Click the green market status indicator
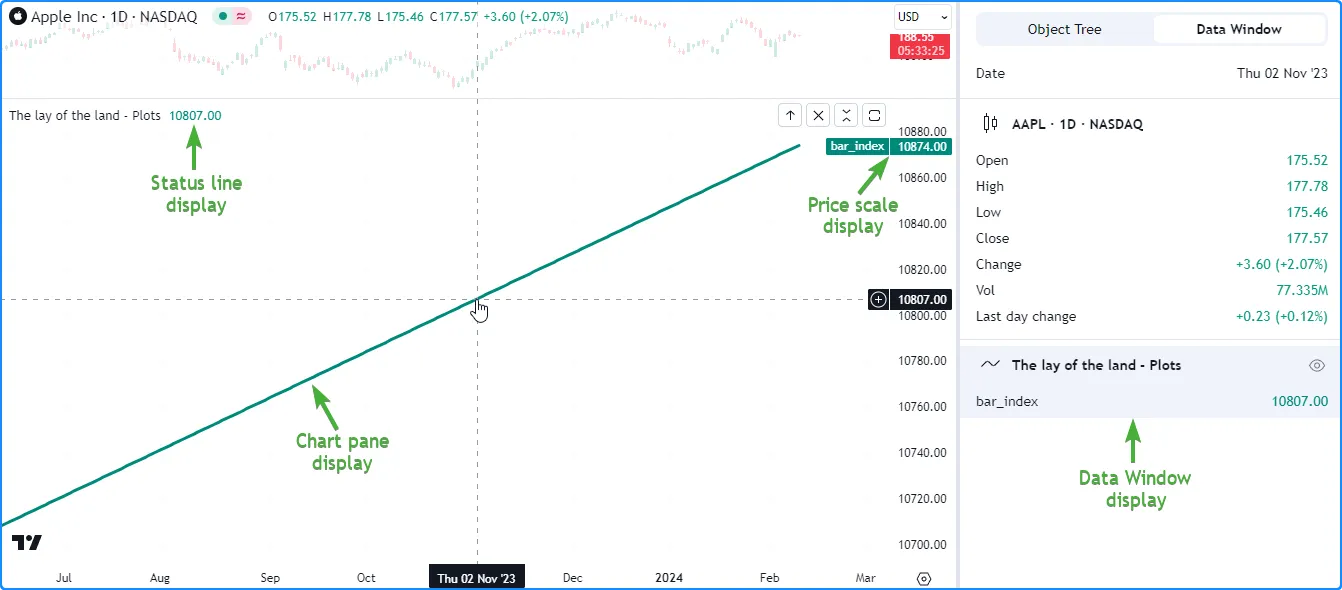The height and width of the screenshot is (590, 1342). [222, 17]
